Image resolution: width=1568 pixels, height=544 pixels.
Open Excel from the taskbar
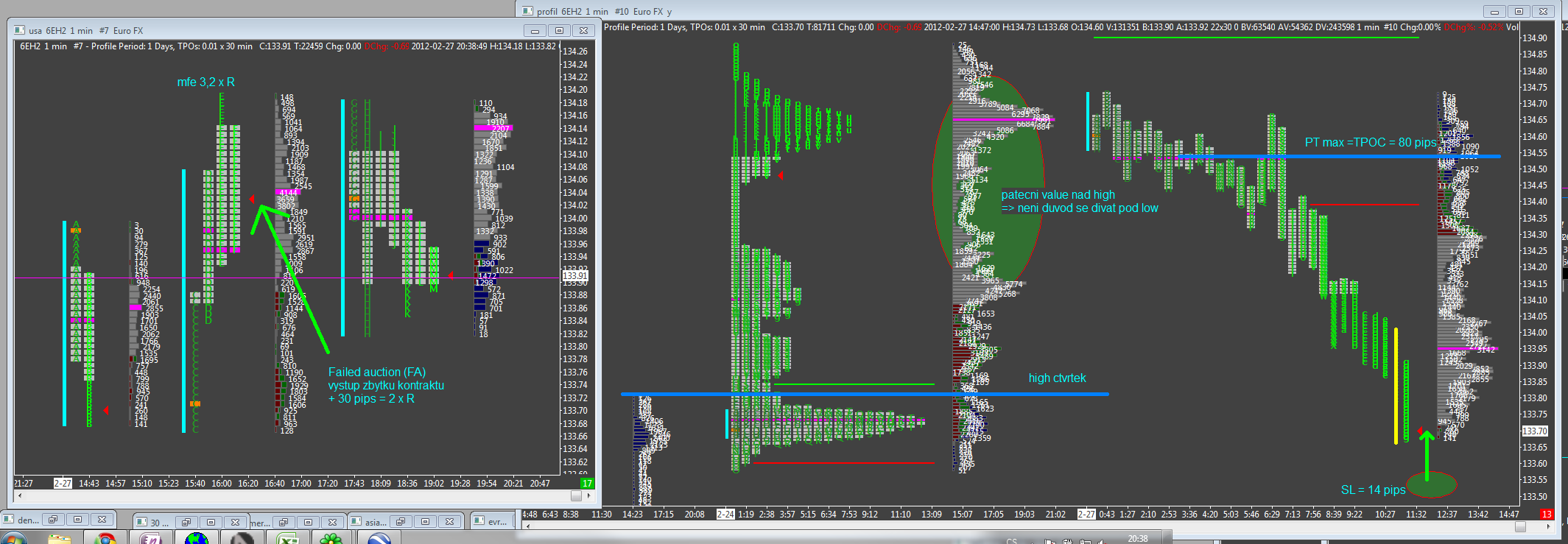(x=288, y=539)
